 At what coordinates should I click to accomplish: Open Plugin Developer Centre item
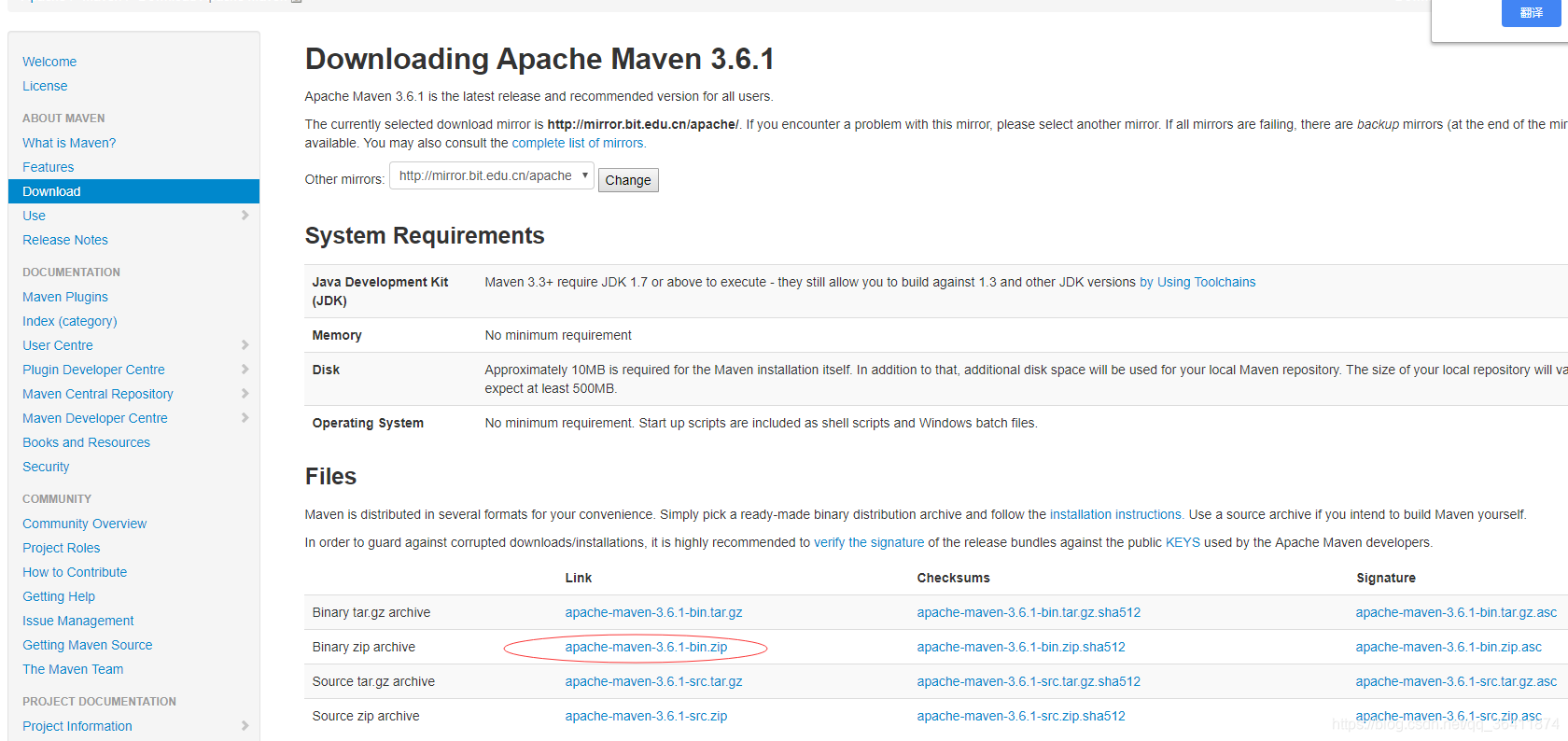(93, 370)
